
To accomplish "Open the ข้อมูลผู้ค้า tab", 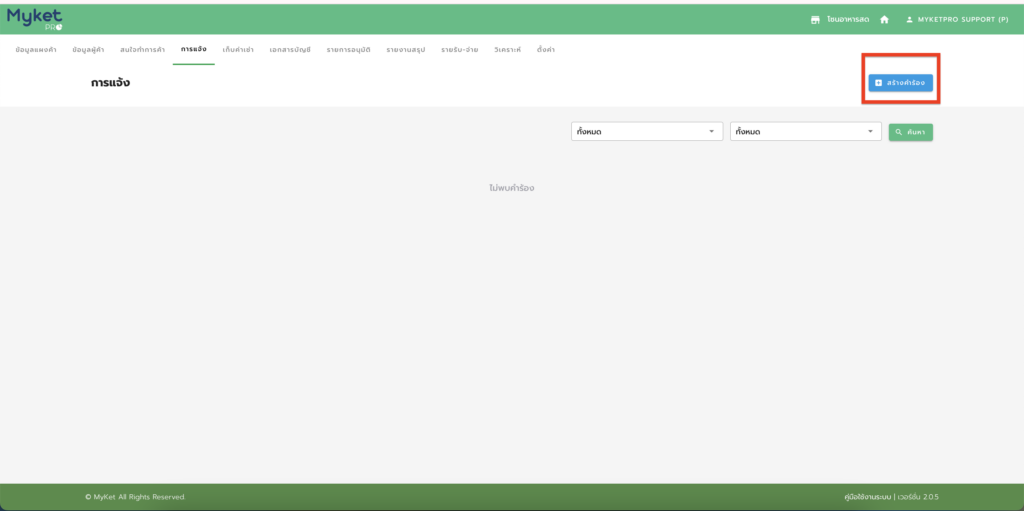I will [88, 50].
